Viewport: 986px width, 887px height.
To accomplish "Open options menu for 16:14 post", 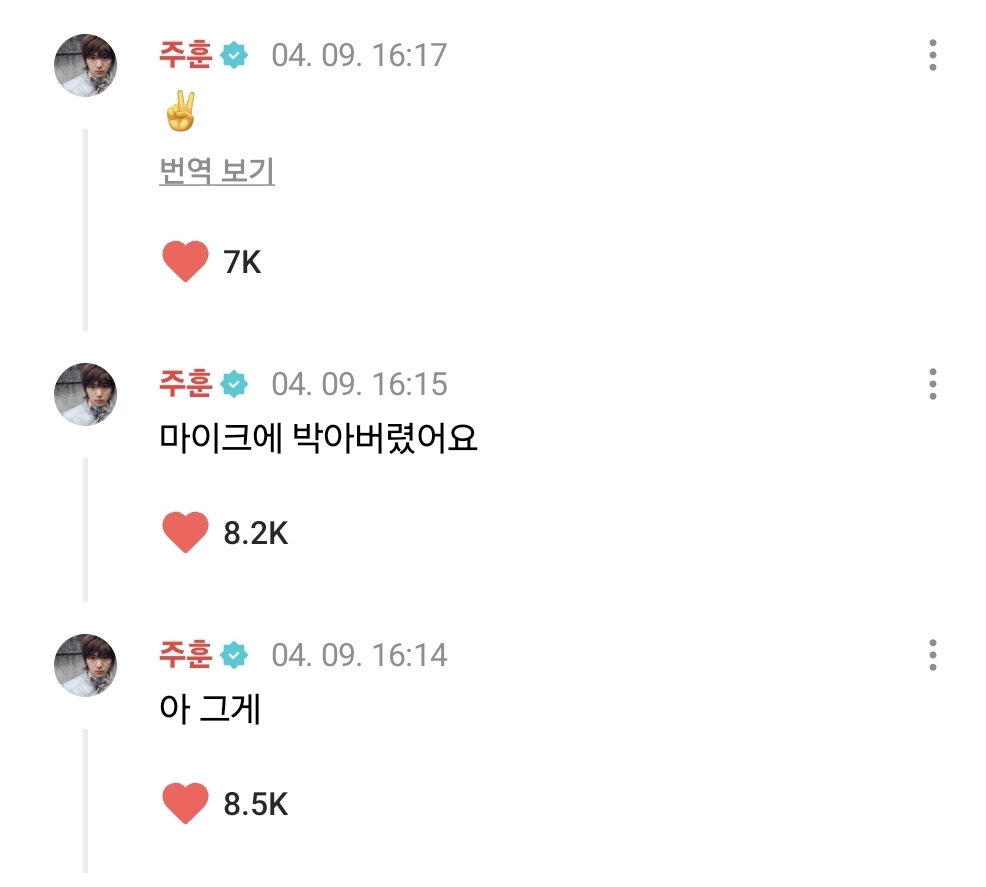I will pos(932,655).
